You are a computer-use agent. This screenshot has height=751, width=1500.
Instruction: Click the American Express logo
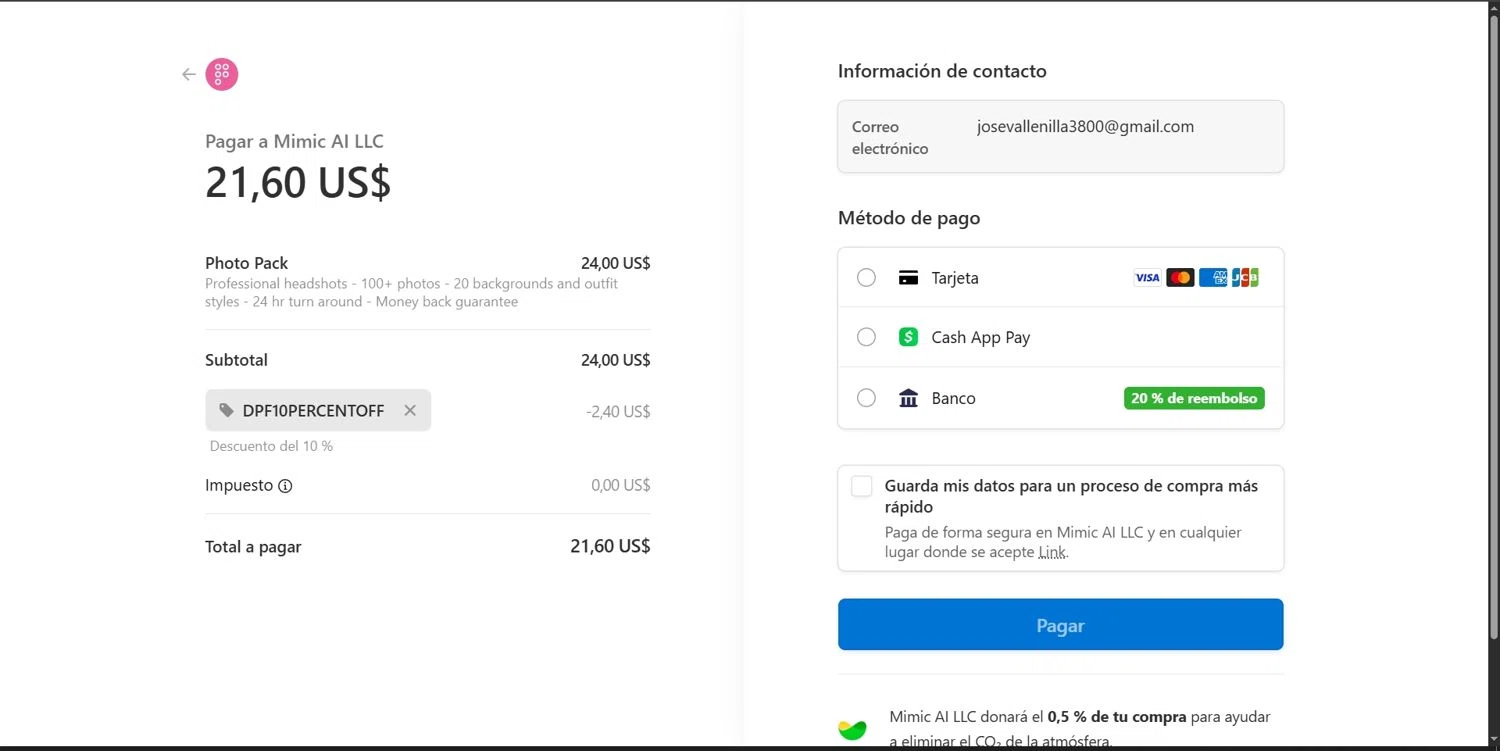click(x=1213, y=277)
